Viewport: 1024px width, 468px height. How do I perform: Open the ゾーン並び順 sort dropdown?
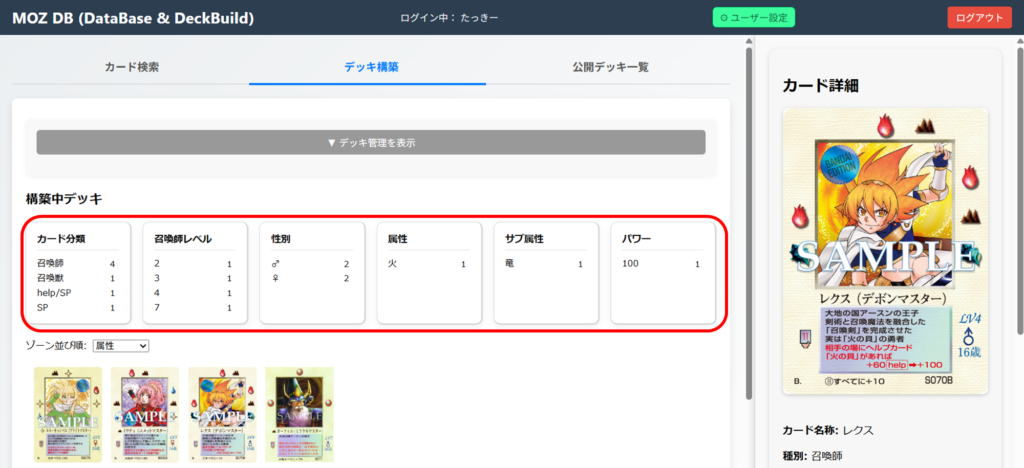tap(120, 346)
